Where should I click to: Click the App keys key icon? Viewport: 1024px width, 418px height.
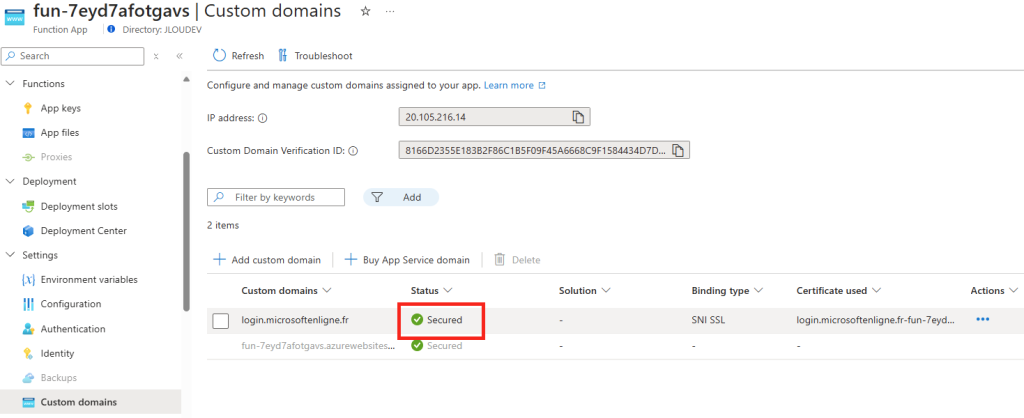[28, 108]
